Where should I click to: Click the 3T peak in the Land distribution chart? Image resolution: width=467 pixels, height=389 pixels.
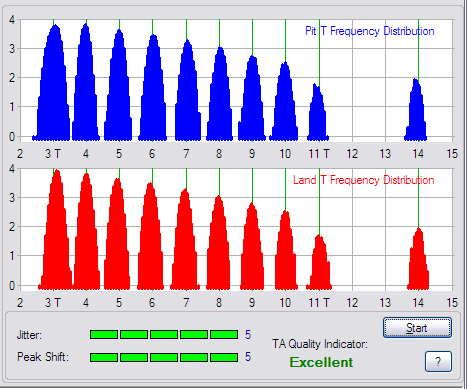(x=56, y=229)
